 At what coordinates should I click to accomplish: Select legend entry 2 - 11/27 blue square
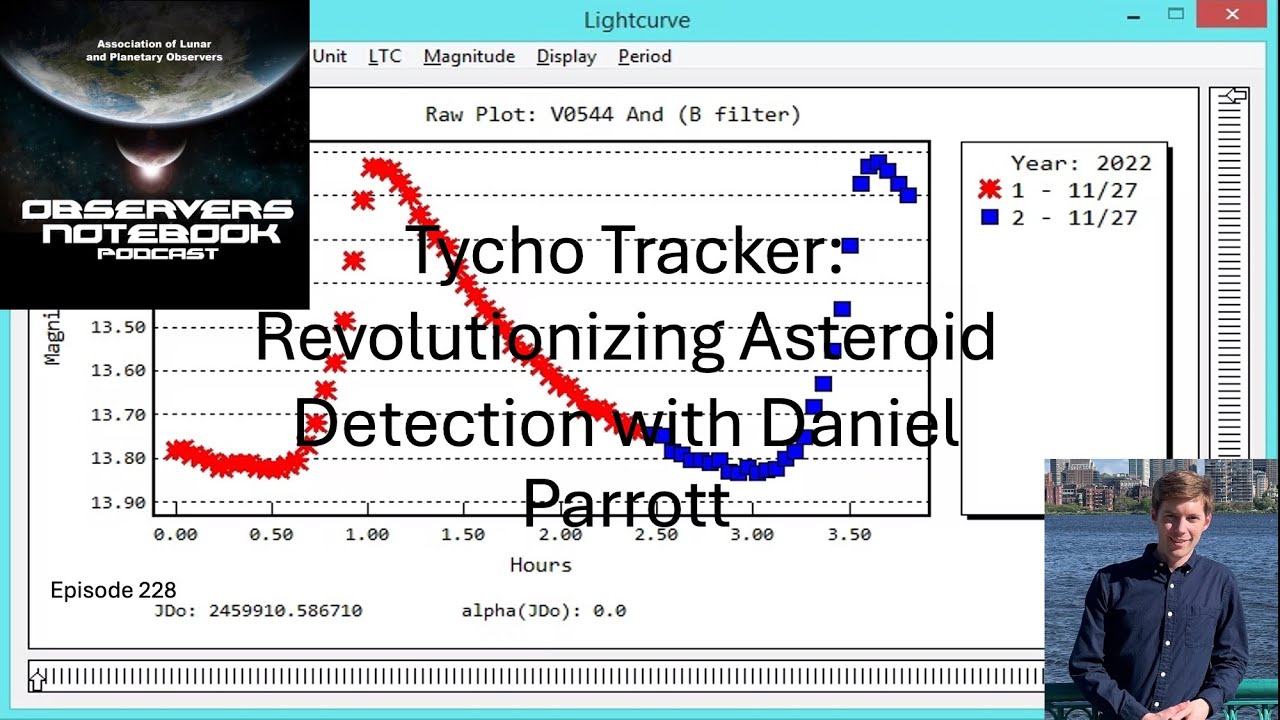pyautogui.click(x=1059, y=217)
